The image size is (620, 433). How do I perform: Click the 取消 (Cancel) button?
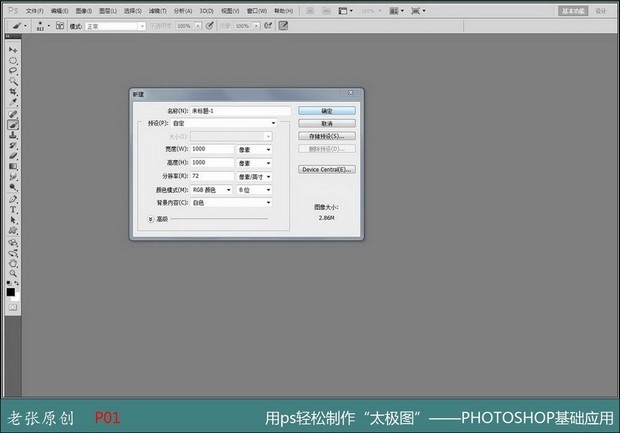point(327,123)
